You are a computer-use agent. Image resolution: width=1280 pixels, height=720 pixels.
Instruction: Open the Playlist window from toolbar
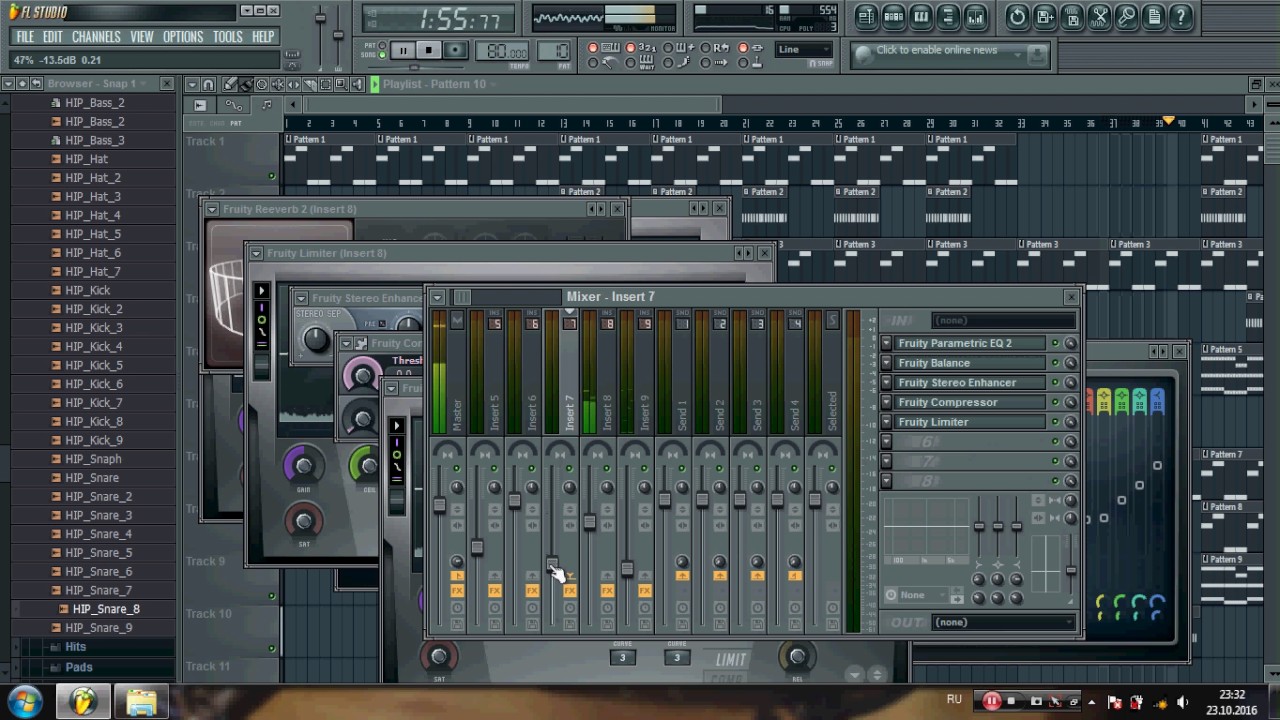coord(867,17)
